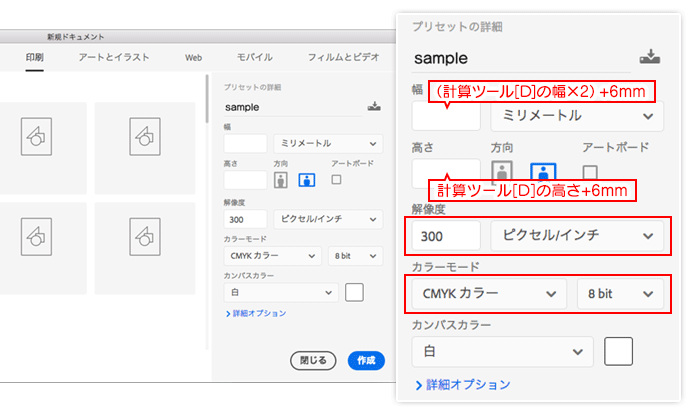Open ピクセル/インチ dropdown in small dialog
Viewport: 700px width, 420px height.
coord(328,218)
